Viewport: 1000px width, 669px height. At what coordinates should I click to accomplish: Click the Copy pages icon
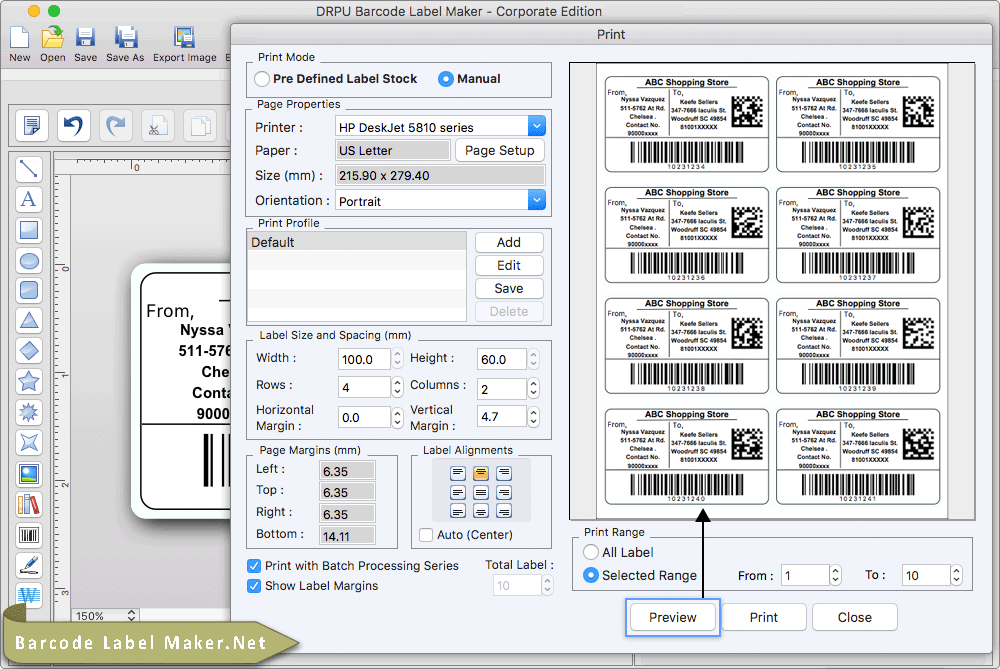200,125
